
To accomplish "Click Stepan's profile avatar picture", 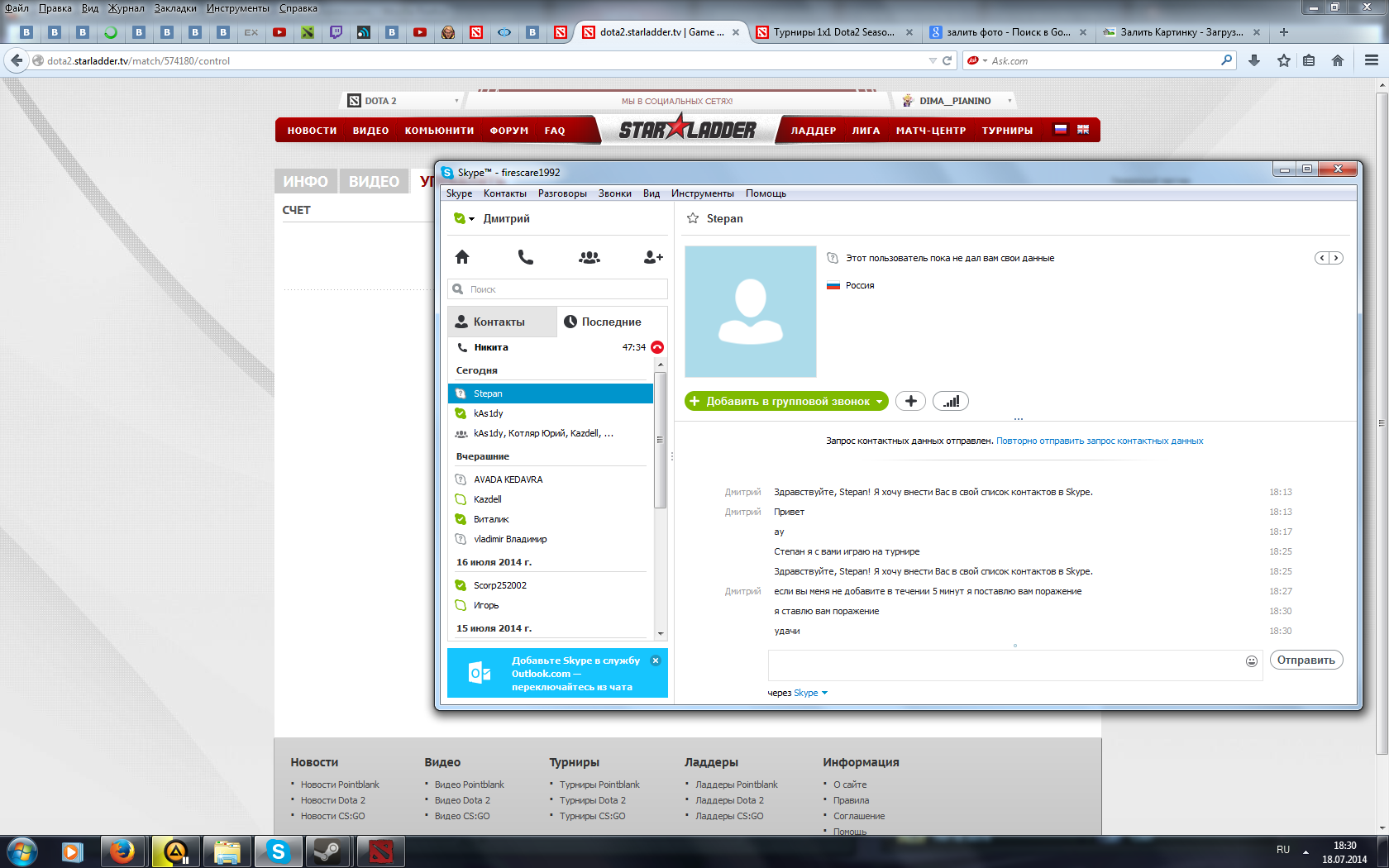I will (x=751, y=312).
